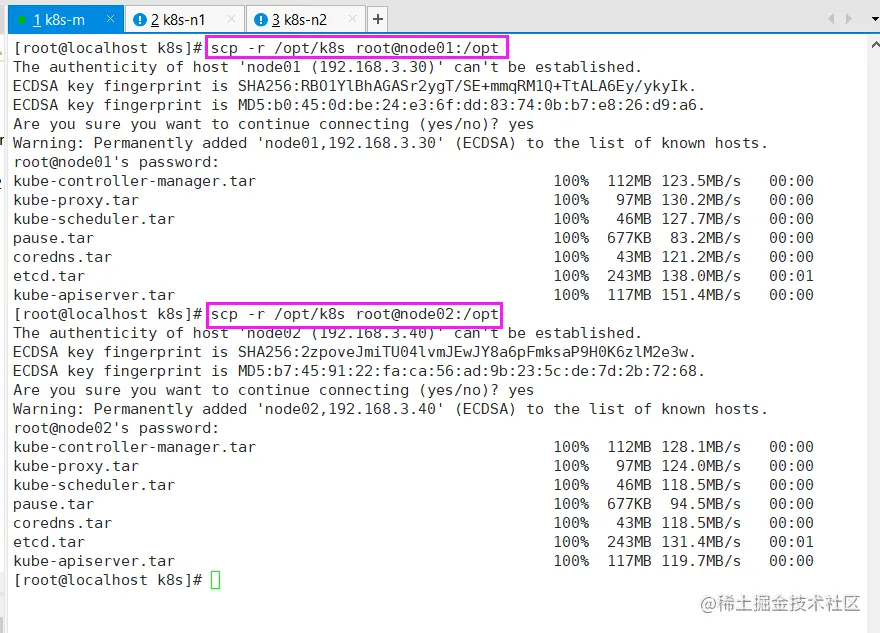Click the blue alert icon on k8s-n1 tab
This screenshot has width=880, height=633.
140,20
